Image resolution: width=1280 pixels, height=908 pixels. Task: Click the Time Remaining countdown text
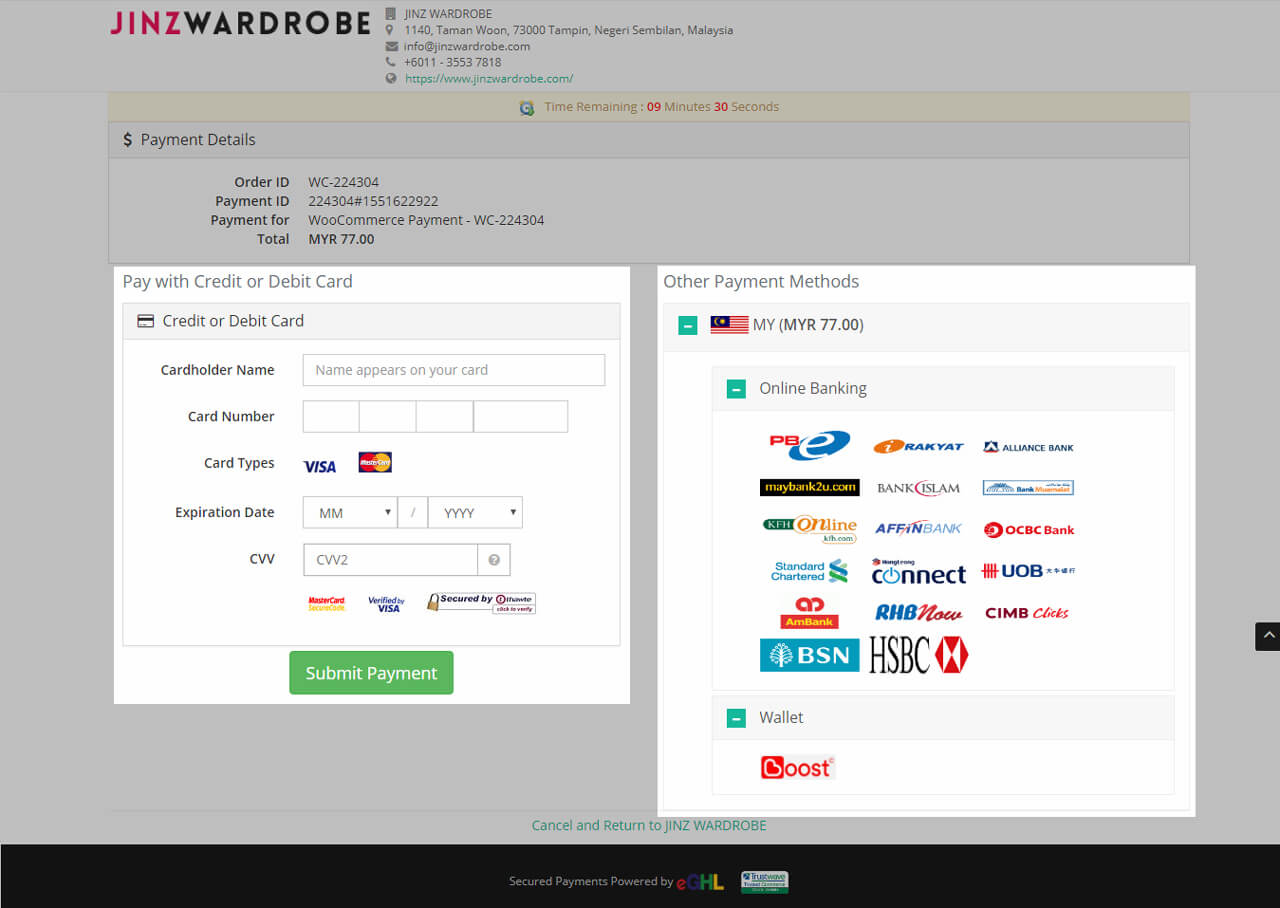(x=662, y=107)
